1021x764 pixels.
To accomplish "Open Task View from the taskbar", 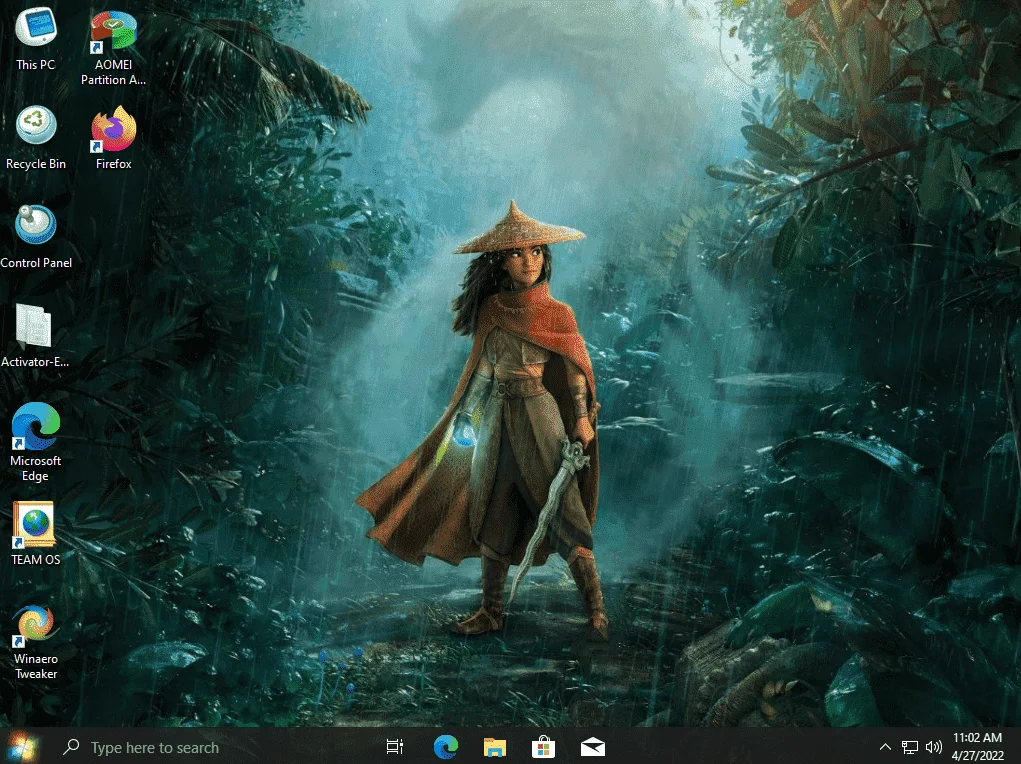I will (395, 747).
